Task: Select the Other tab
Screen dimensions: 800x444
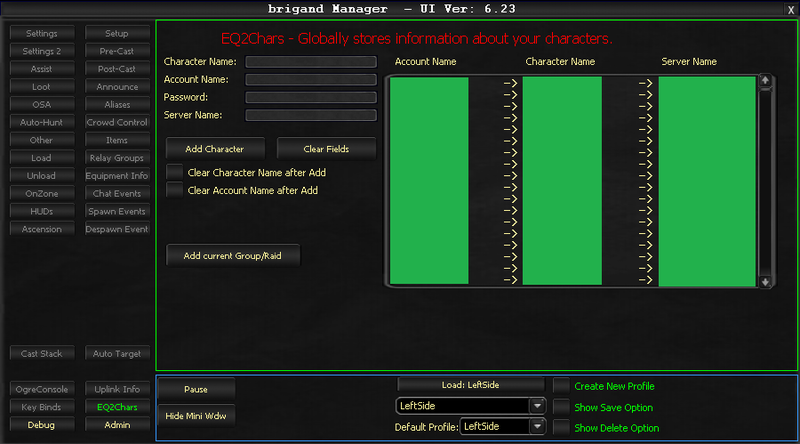Action: (x=42, y=140)
